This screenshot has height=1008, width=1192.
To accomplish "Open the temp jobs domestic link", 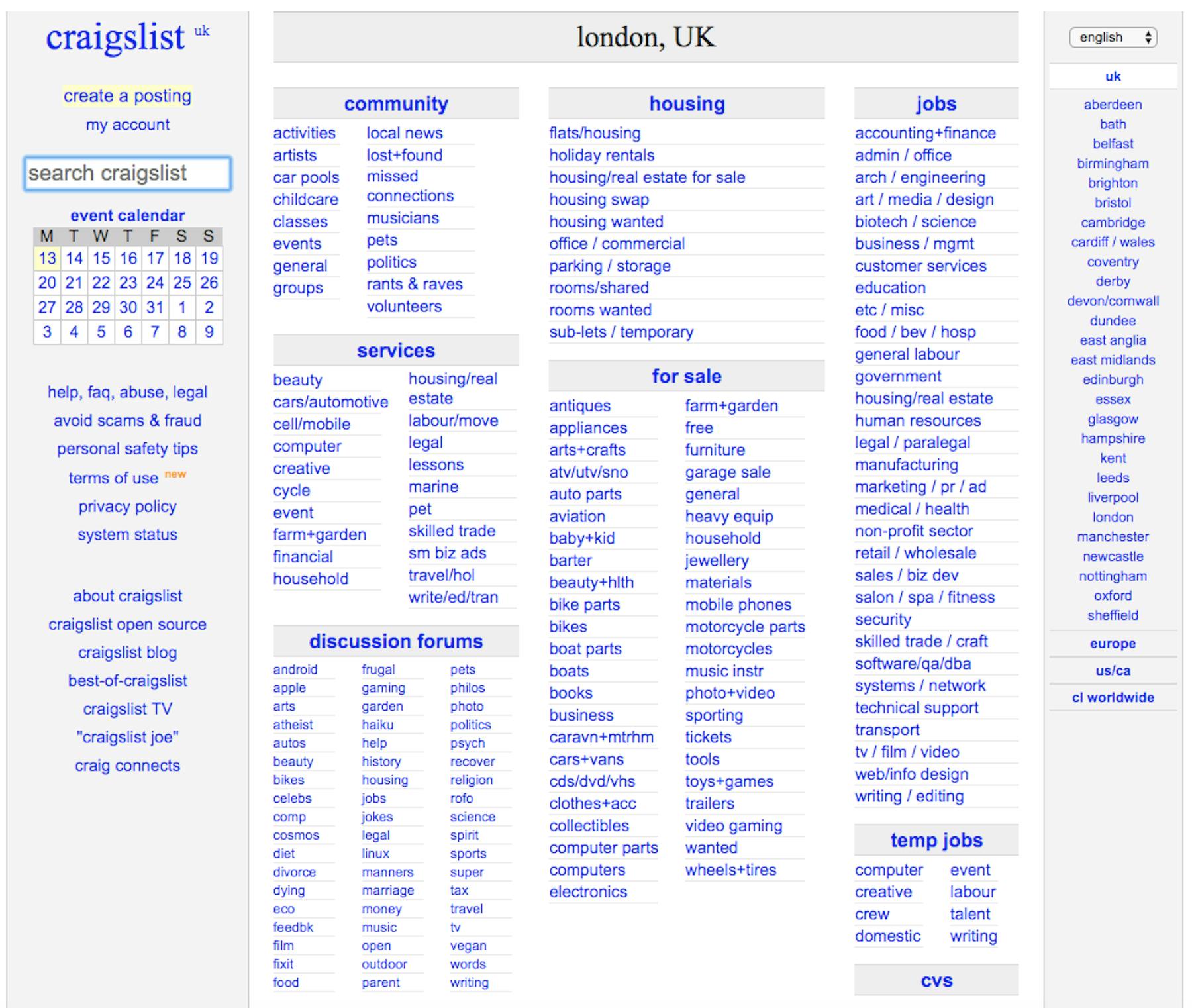I will coord(887,936).
